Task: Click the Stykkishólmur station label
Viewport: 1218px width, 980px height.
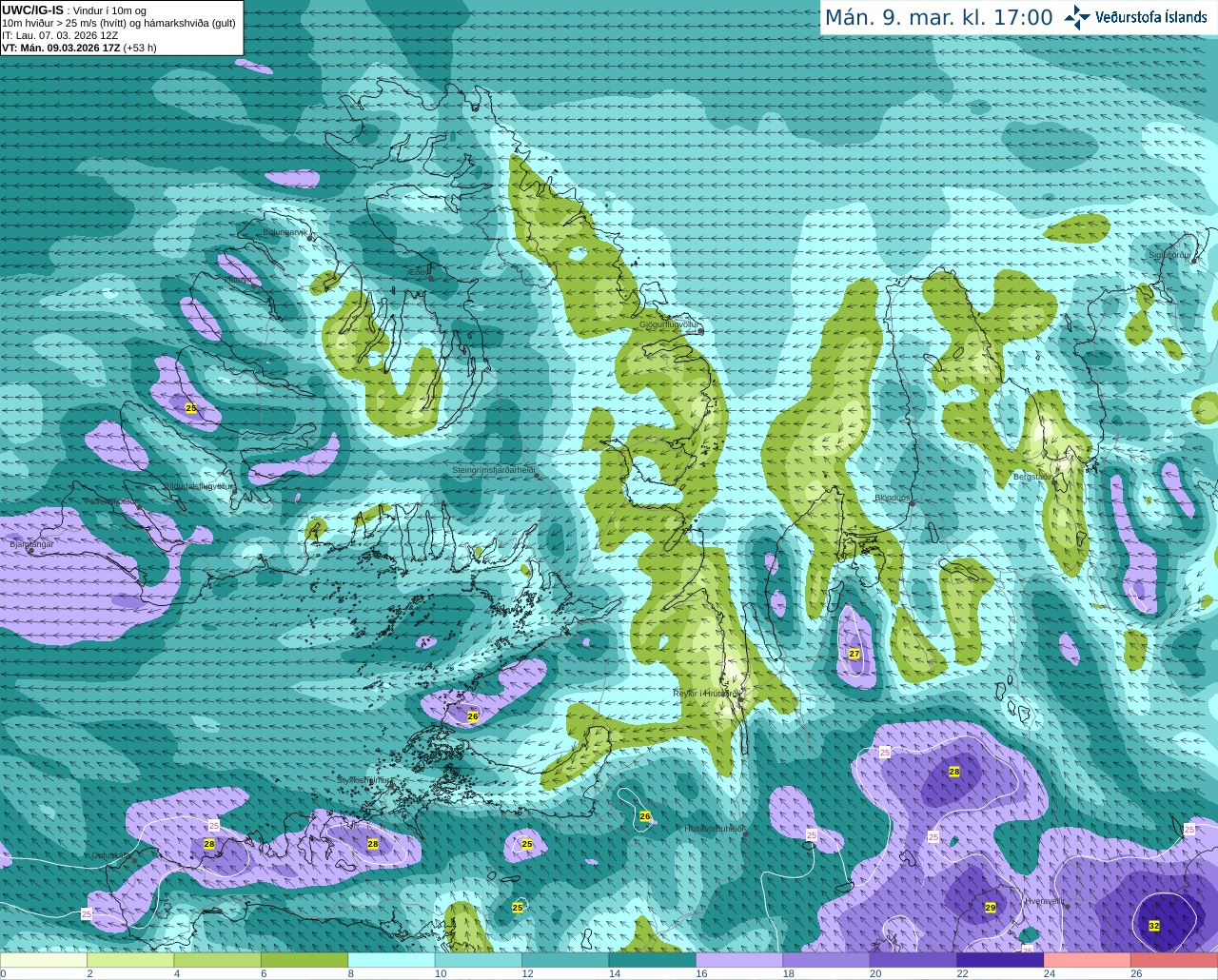Action: (x=364, y=779)
